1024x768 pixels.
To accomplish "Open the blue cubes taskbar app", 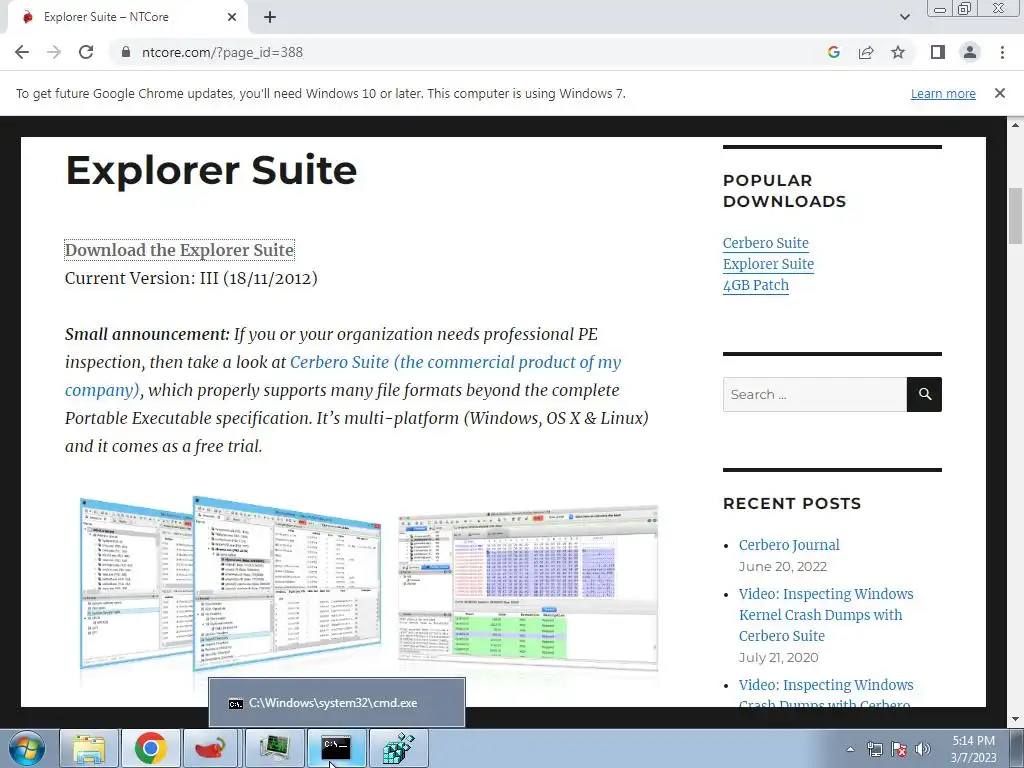I will click(398, 748).
